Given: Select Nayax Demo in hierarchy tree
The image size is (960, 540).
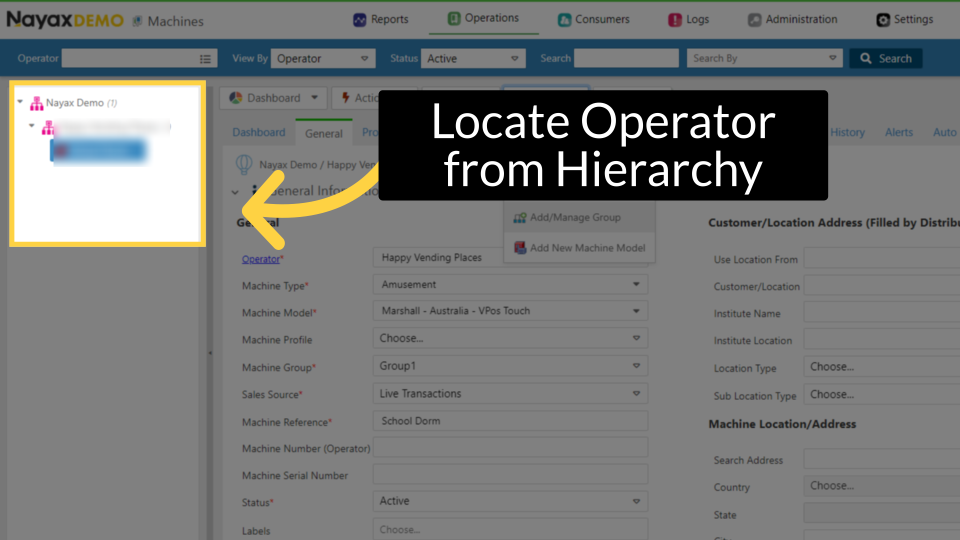Looking at the screenshot, I should 75,103.
